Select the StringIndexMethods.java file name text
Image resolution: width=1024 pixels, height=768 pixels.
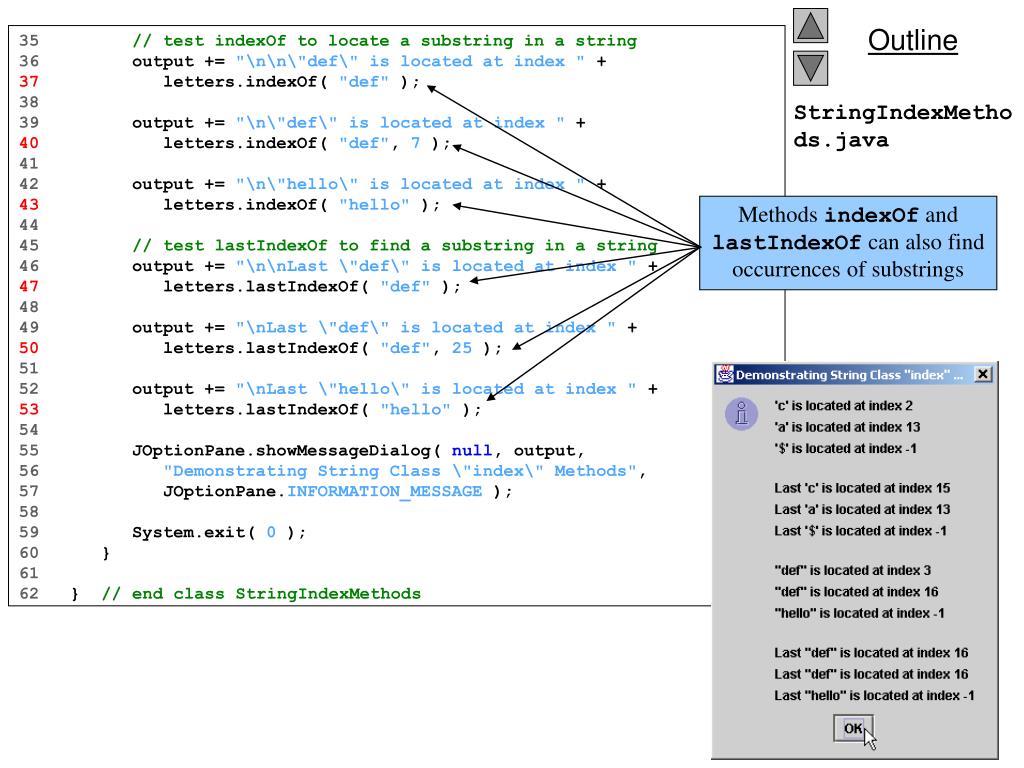coord(902,126)
